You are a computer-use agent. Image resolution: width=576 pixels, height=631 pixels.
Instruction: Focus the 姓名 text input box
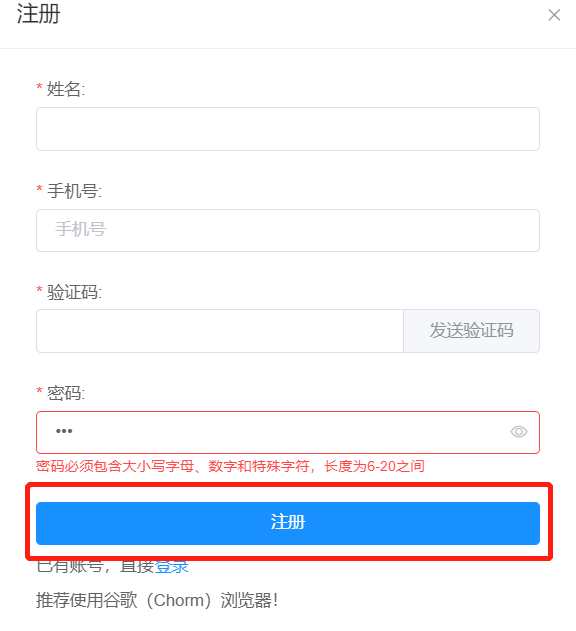[x=288, y=129]
